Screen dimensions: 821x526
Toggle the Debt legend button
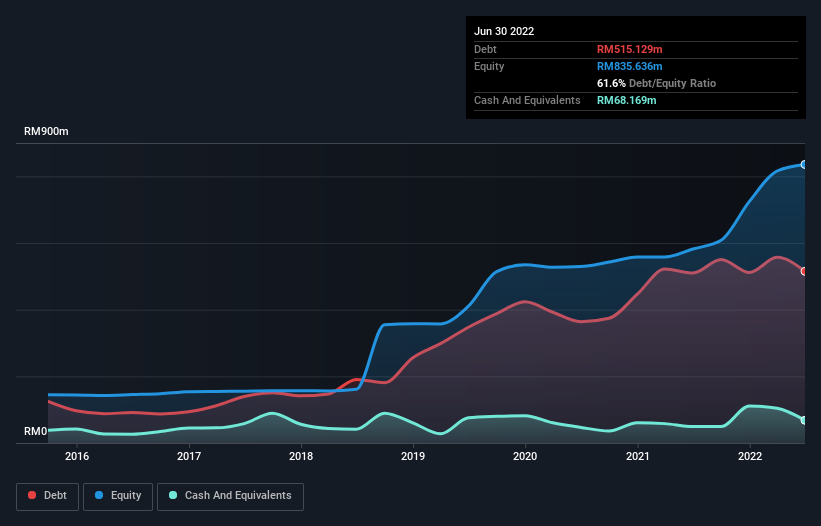tap(48, 497)
